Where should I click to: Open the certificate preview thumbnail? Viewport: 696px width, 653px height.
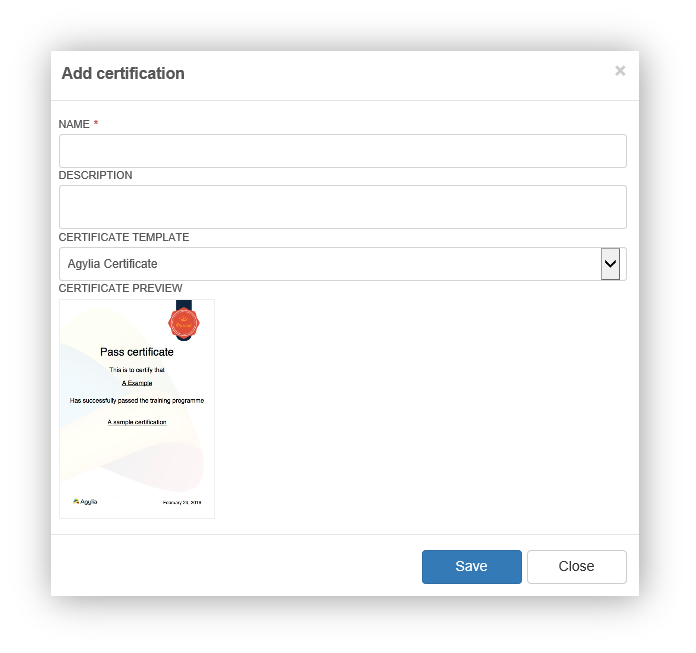(137, 409)
